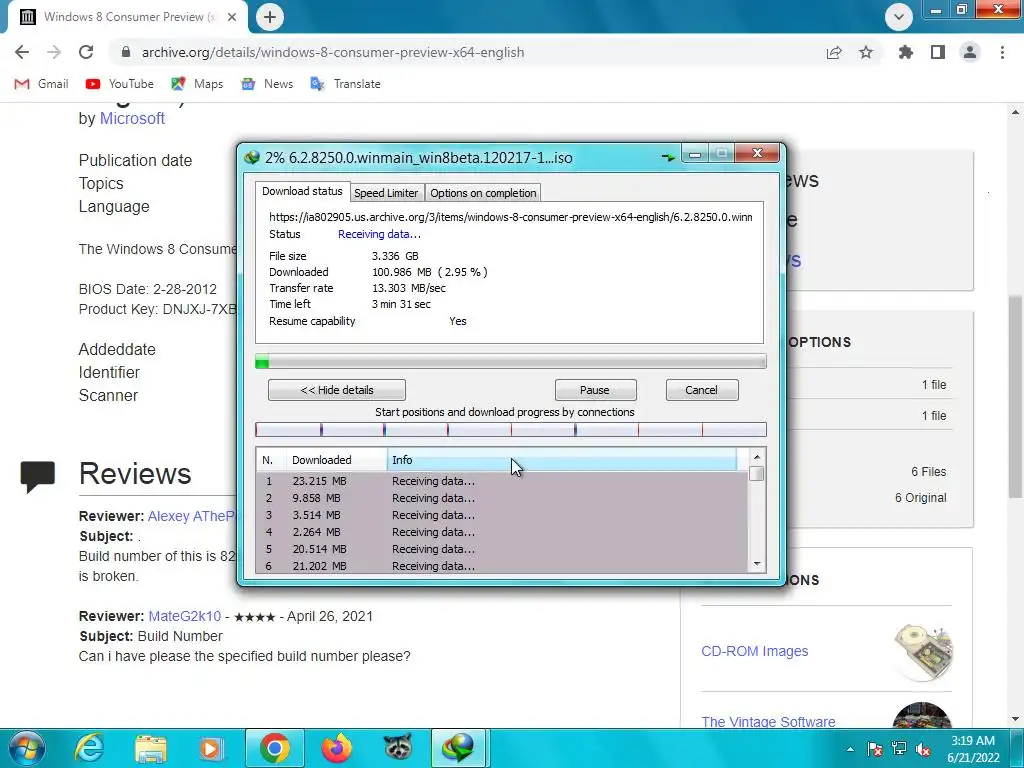Select connection 1 row with 23.215 MB

502,481
